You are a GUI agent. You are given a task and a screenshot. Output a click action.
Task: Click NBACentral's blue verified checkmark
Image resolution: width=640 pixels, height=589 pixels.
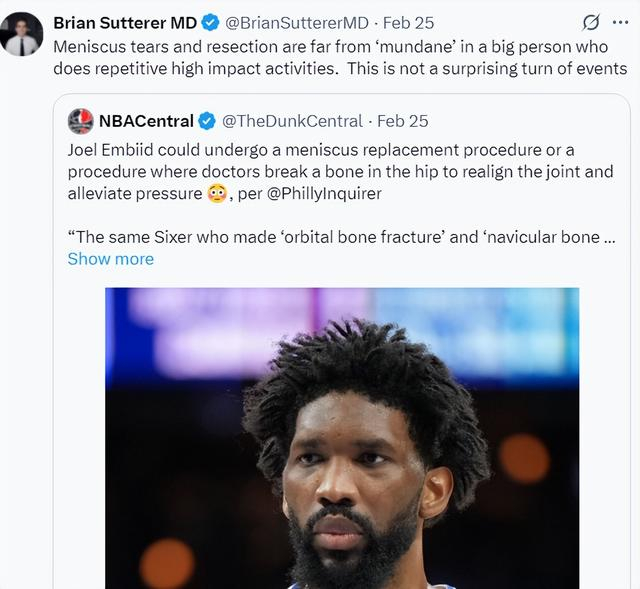point(207,121)
